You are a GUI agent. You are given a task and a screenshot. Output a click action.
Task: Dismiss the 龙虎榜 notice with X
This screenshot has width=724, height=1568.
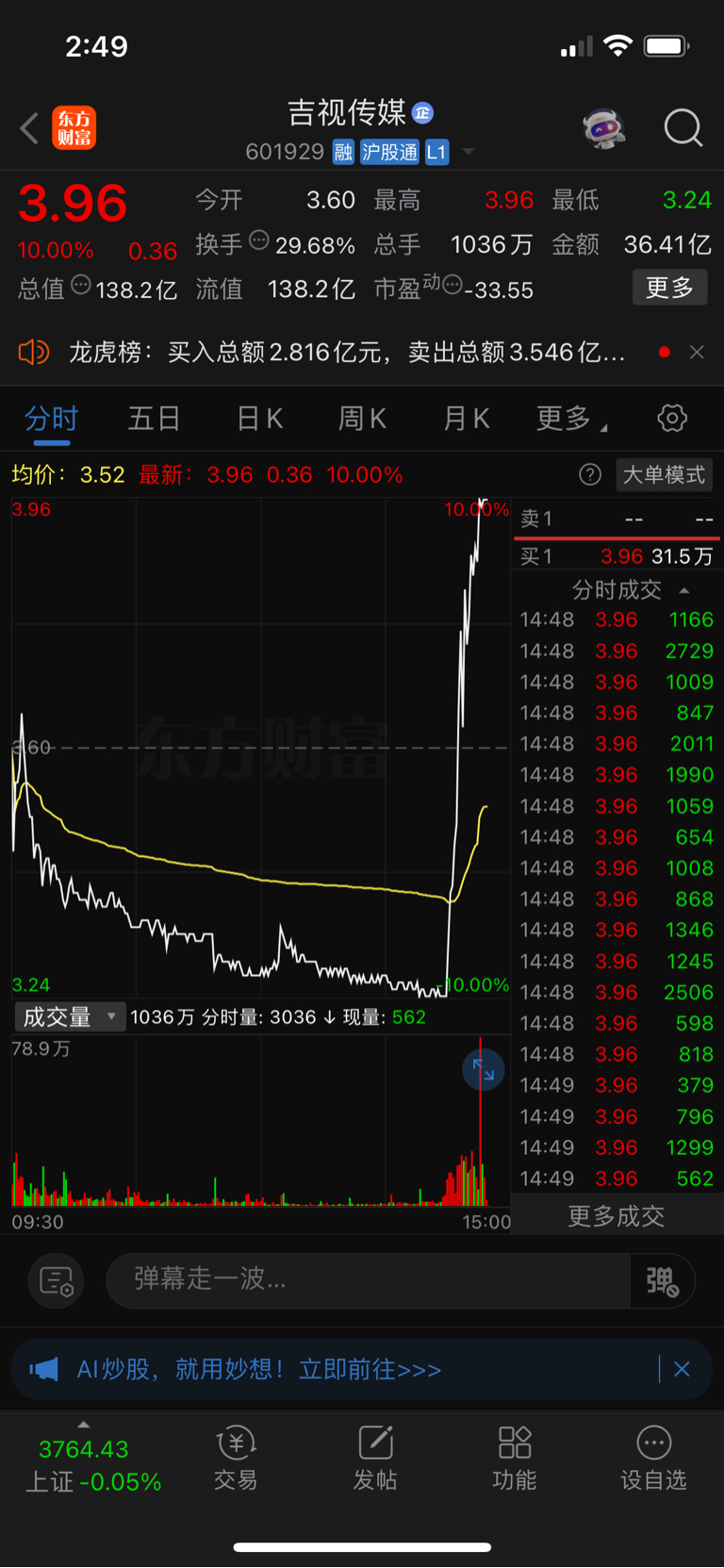(x=697, y=352)
